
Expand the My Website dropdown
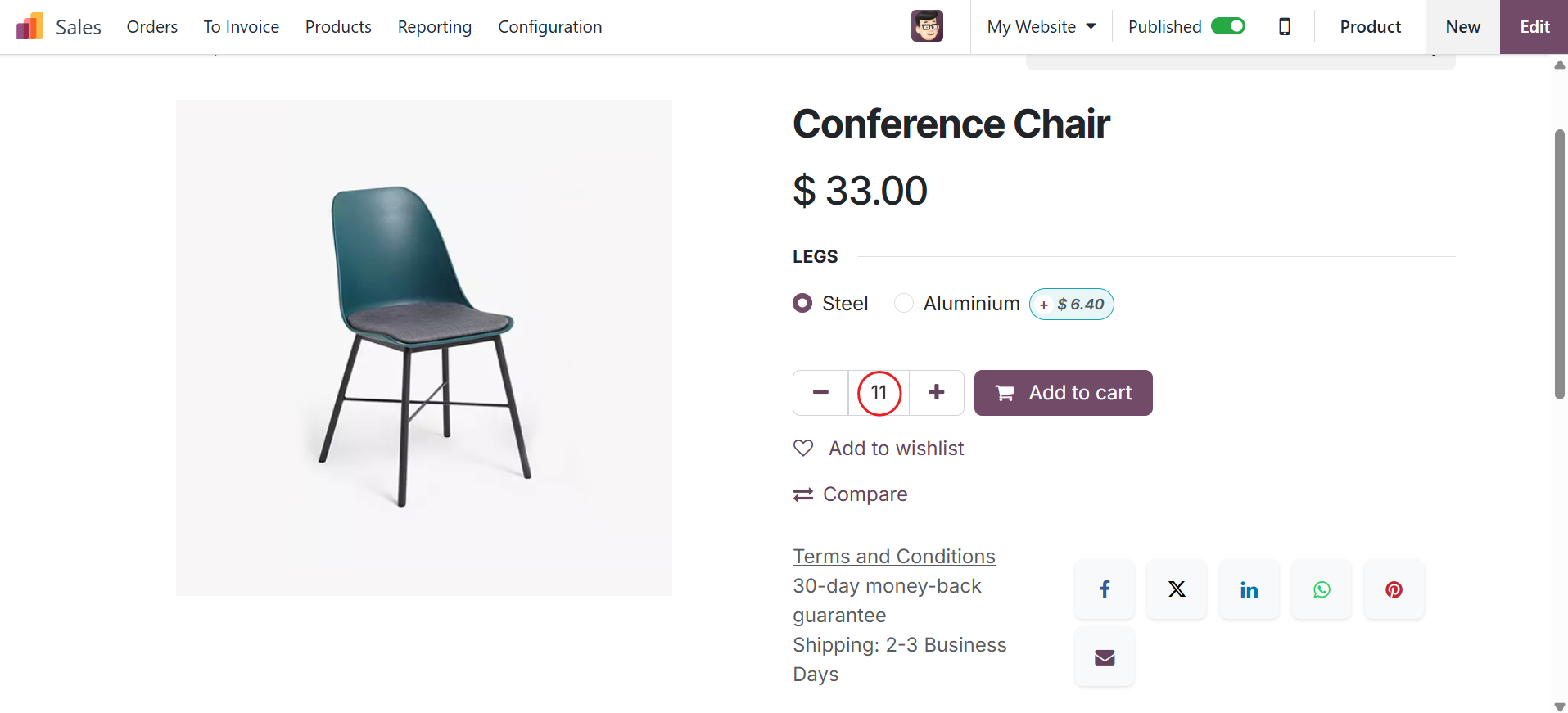click(x=1041, y=27)
